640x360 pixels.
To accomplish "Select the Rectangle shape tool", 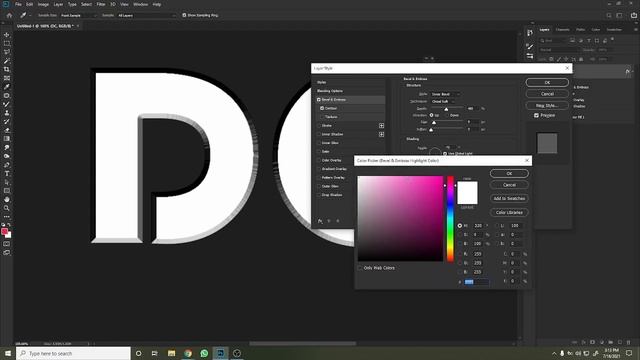I will pos(7,191).
